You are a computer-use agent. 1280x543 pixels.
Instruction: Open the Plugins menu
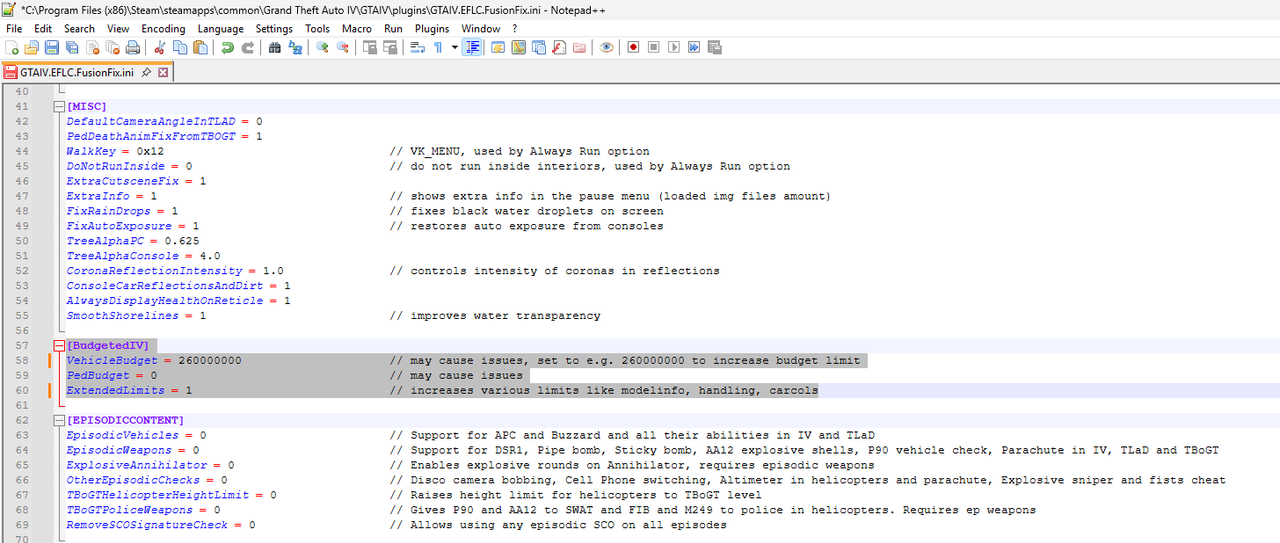pos(432,29)
